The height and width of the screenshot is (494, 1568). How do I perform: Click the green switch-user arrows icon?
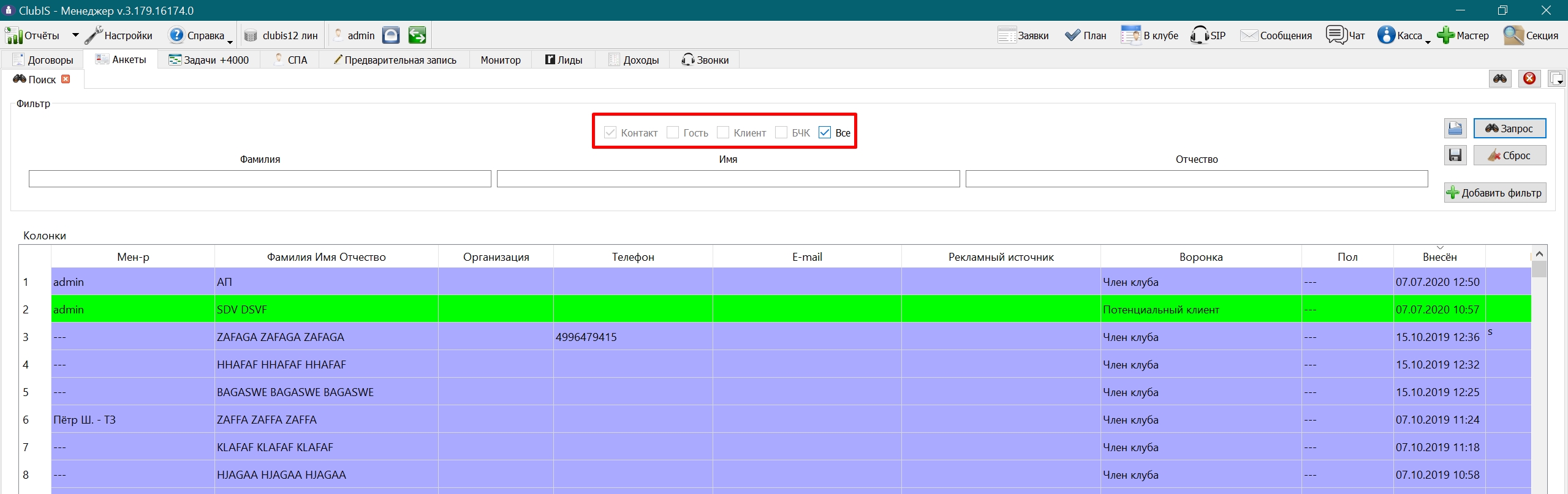pos(417,36)
